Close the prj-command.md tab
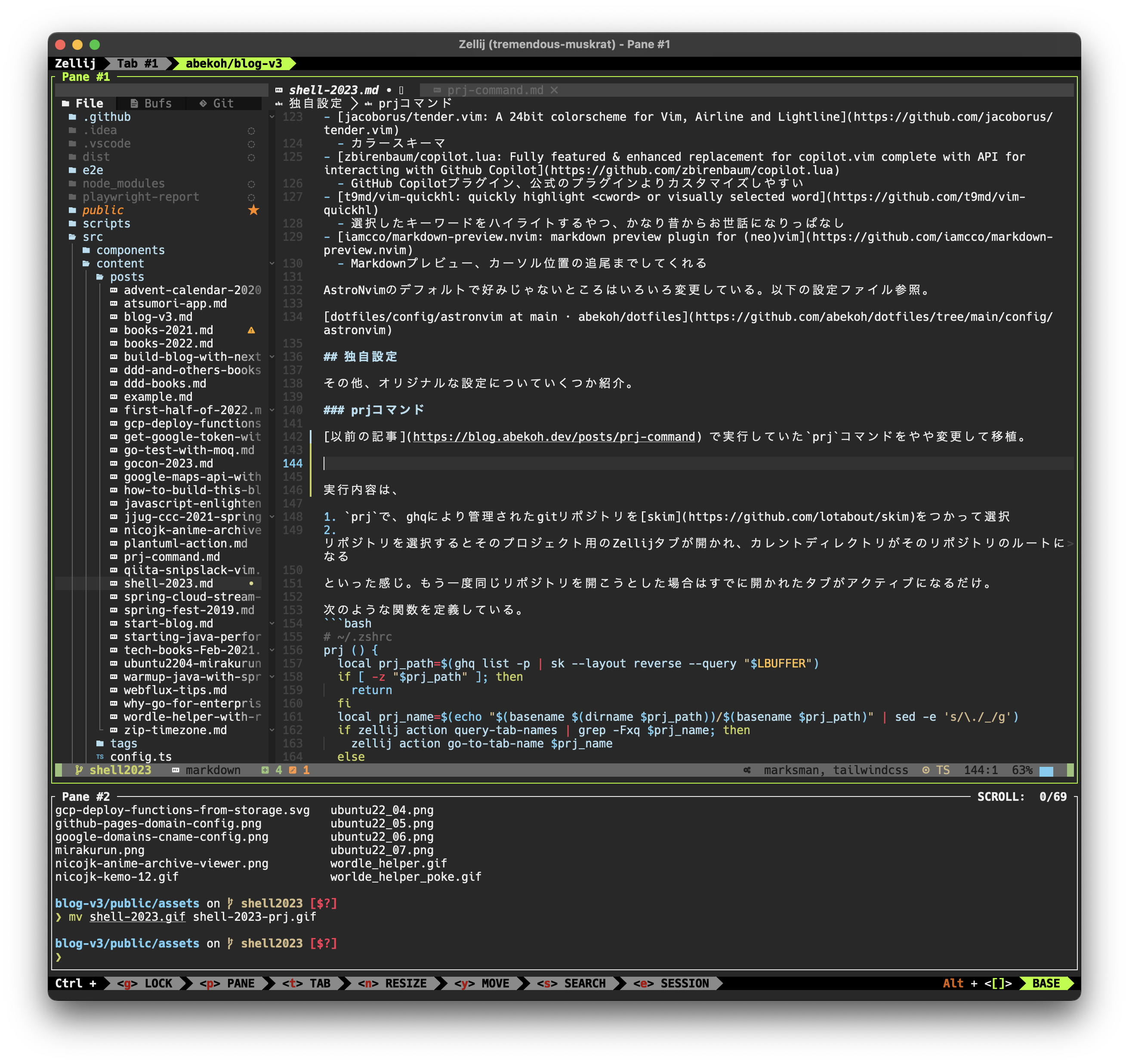The image size is (1129, 1064). tap(554, 90)
